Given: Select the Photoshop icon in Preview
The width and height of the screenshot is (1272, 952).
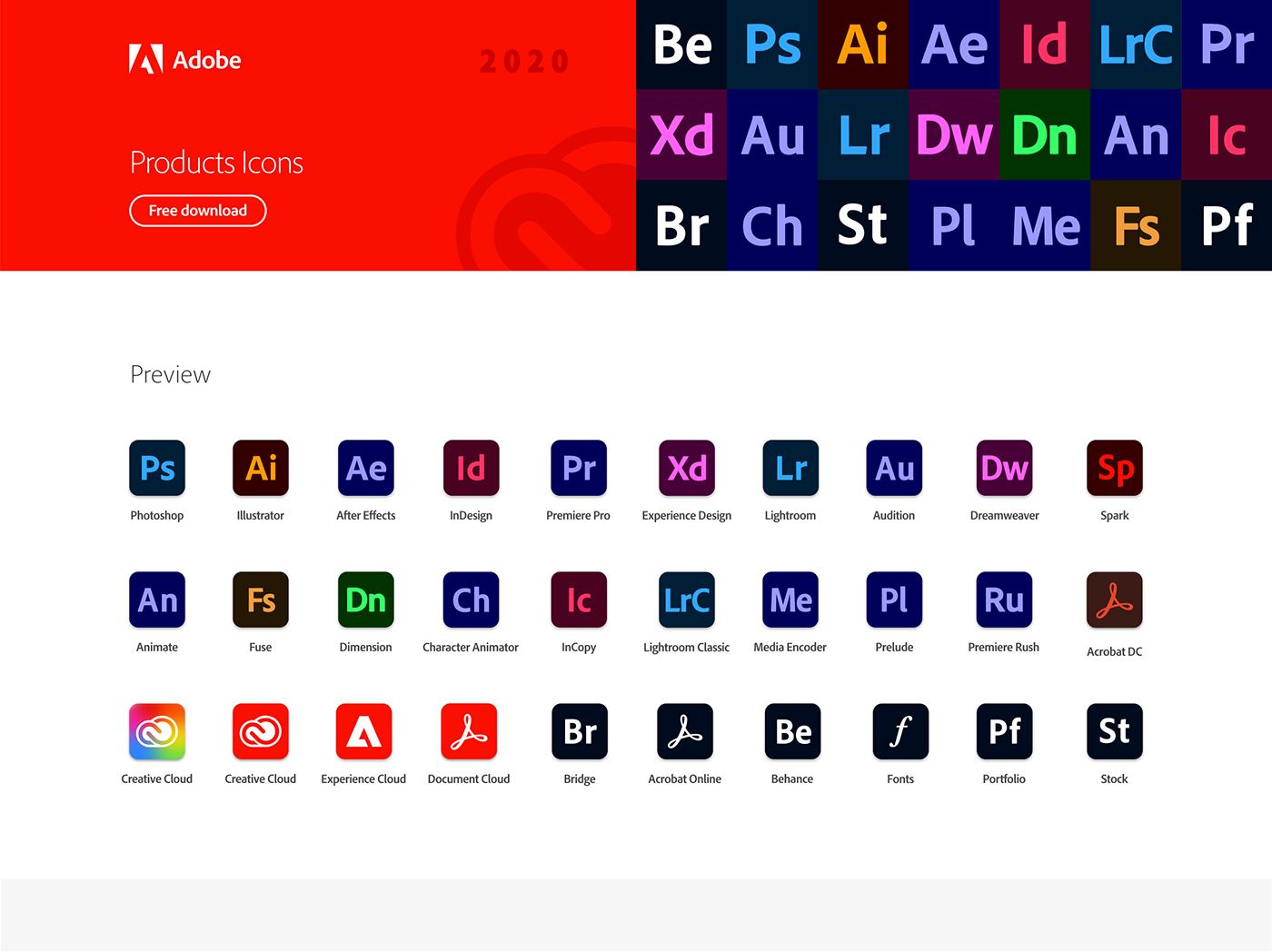Looking at the screenshot, I should pos(157,468).
